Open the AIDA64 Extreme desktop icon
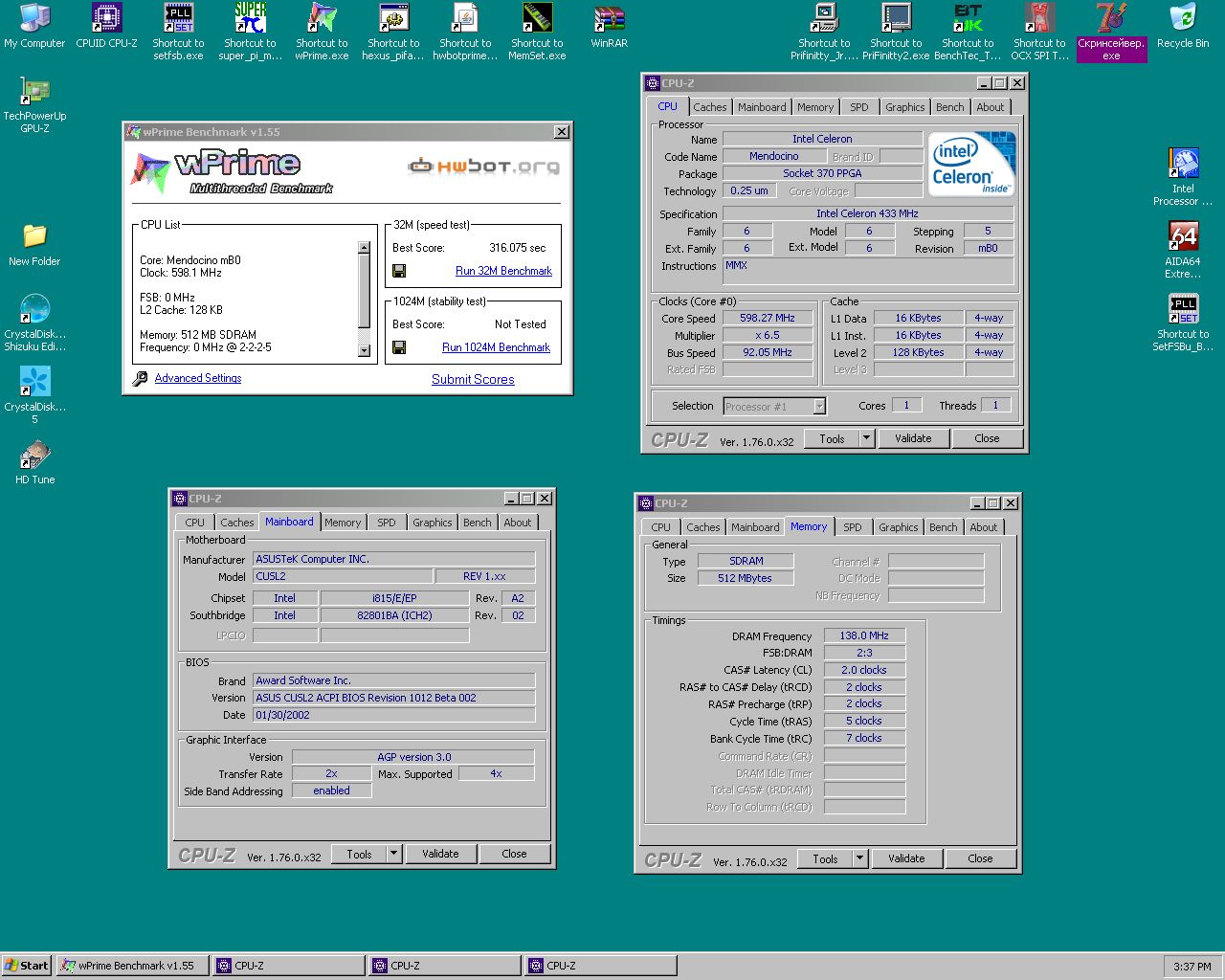The width and height of the screenshot is (1225, 980). [1183, 250]
